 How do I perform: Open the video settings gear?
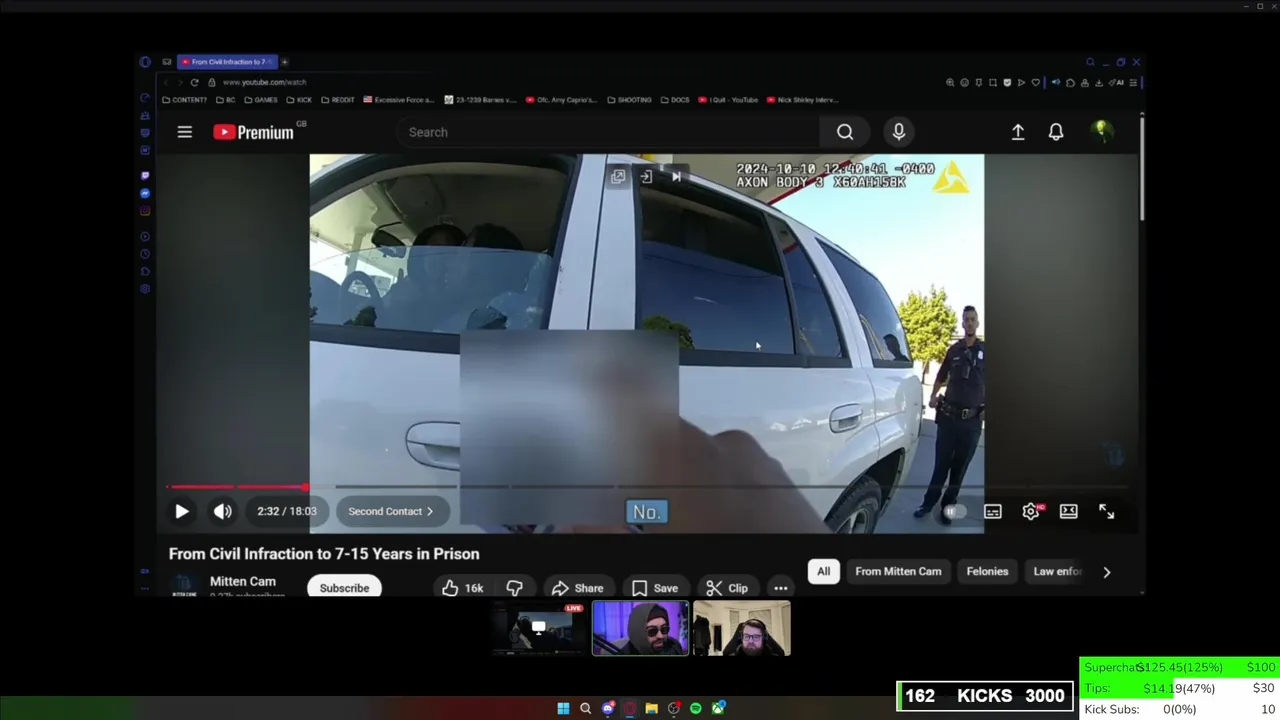pos(1031,511)
